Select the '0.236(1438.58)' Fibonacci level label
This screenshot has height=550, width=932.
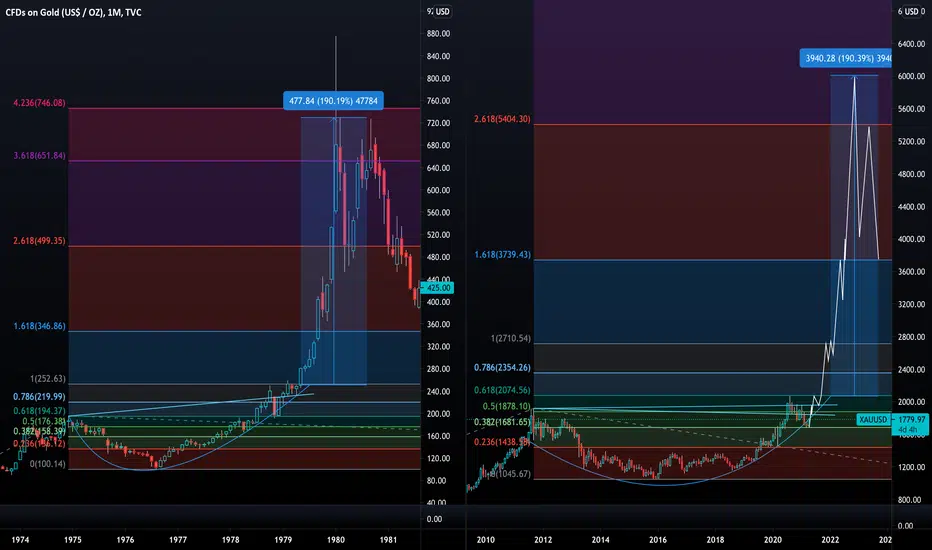[x=502, y=442]
